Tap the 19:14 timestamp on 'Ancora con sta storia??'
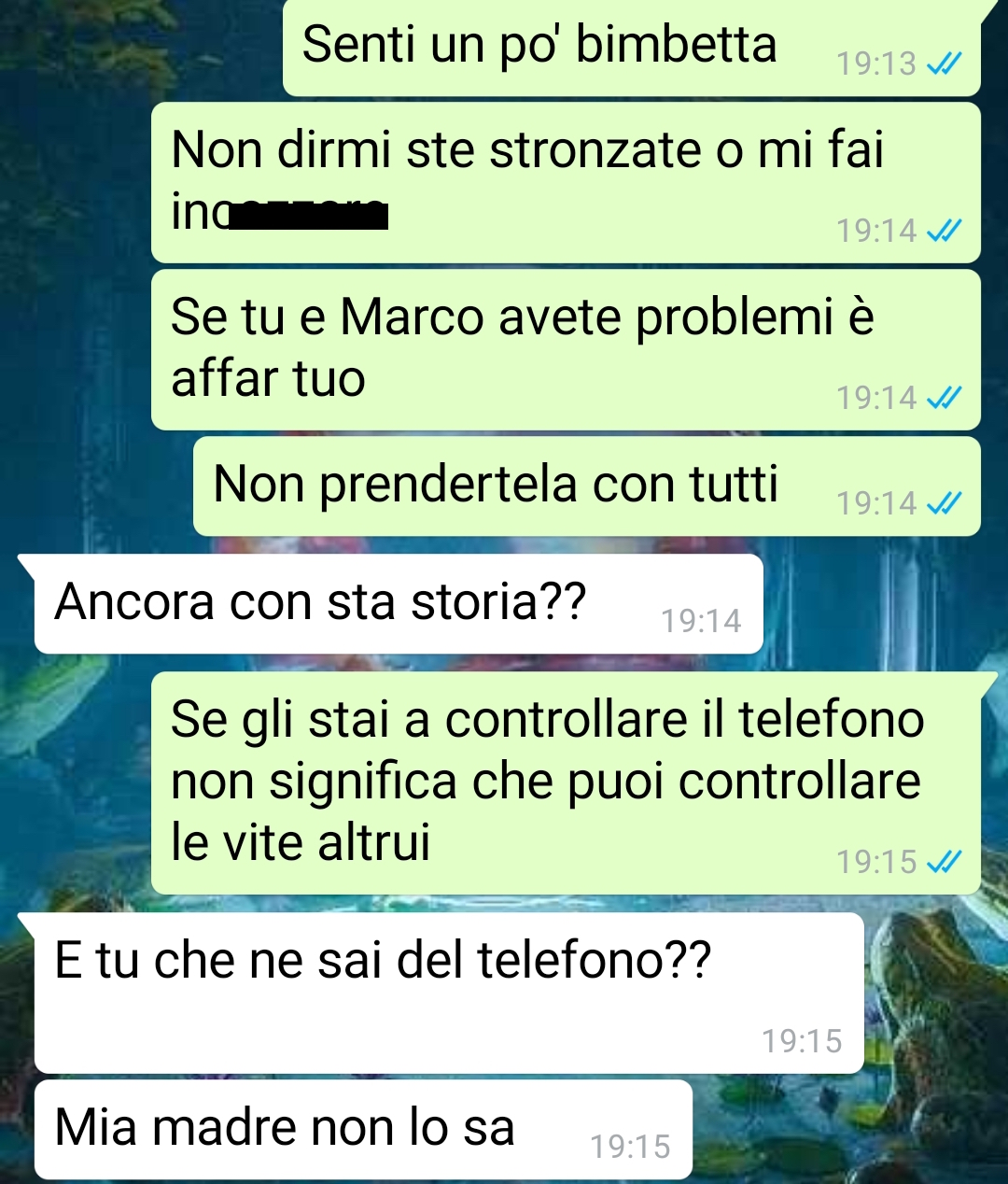Viewport: 1008px width, 1184px height. click(701, 621)
